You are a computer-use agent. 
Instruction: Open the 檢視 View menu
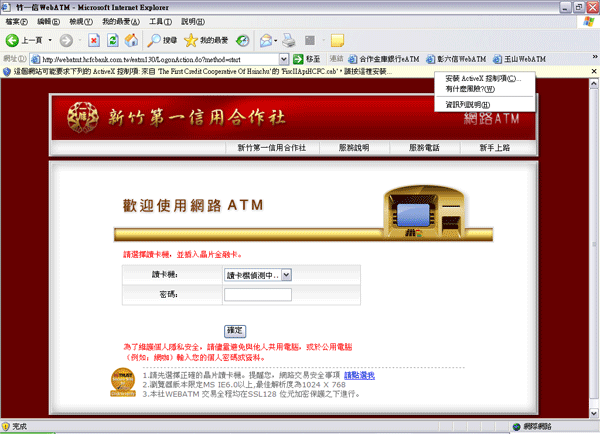point(81,22)
